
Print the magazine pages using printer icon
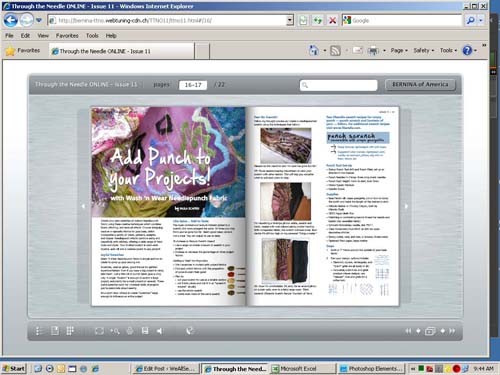pyautogui.click(x=130, y=331)
